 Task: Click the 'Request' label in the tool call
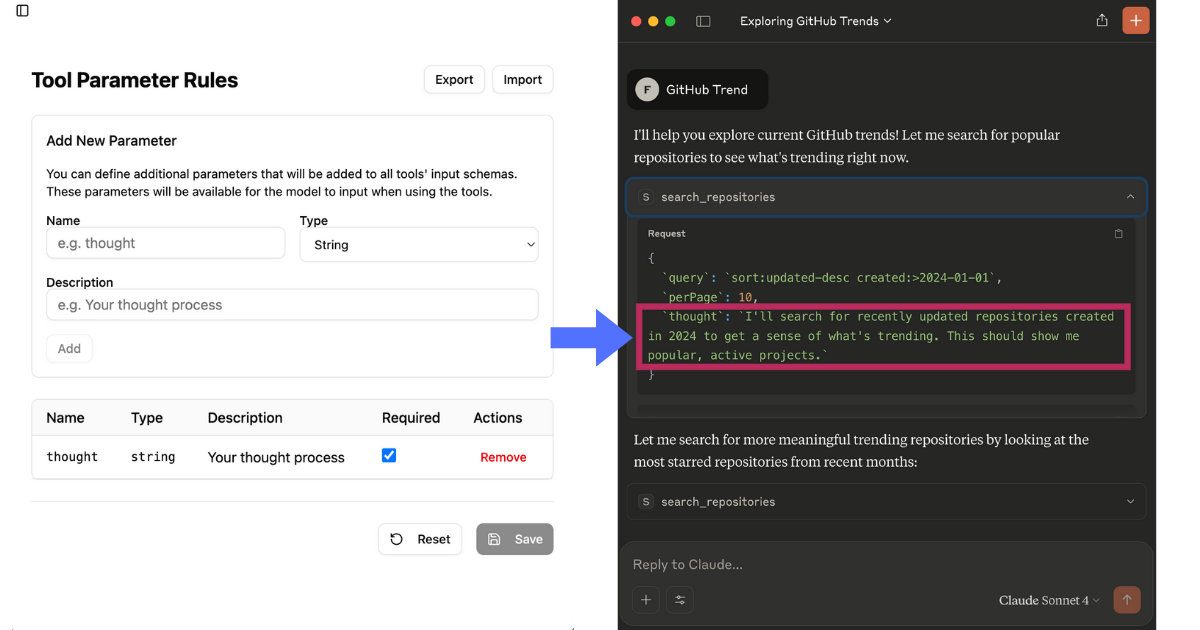(x=667, y=234)
